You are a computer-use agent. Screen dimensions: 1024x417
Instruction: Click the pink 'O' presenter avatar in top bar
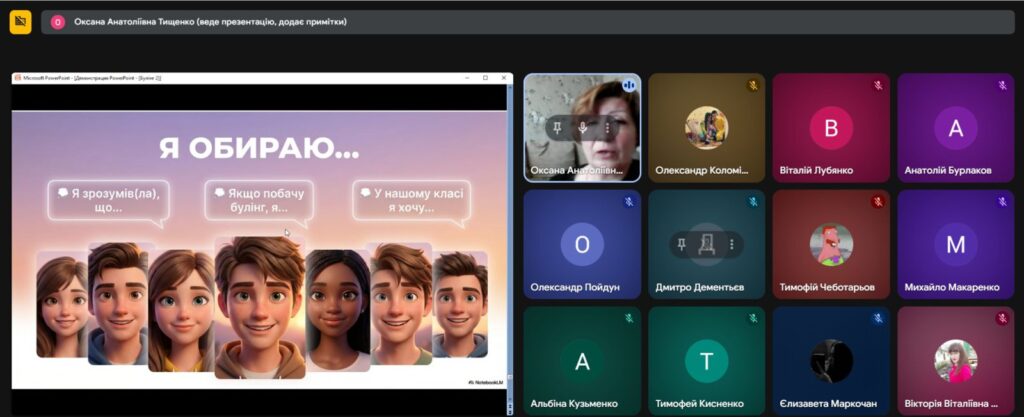pyautogui.click(x=57, y=21)
